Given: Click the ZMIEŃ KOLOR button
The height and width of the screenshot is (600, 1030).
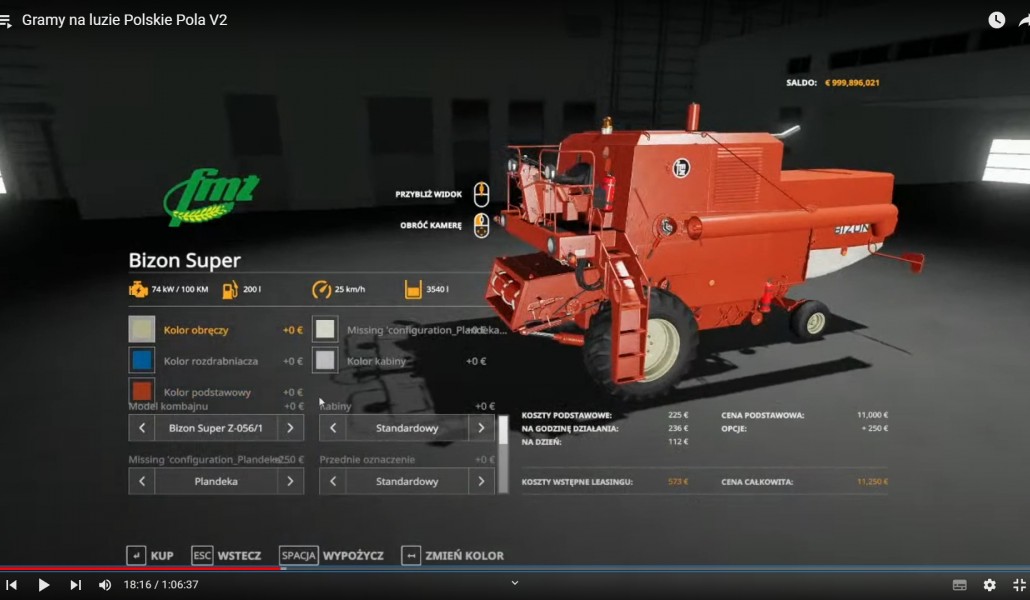Looking at the screenshot, I should coord(453,555).
